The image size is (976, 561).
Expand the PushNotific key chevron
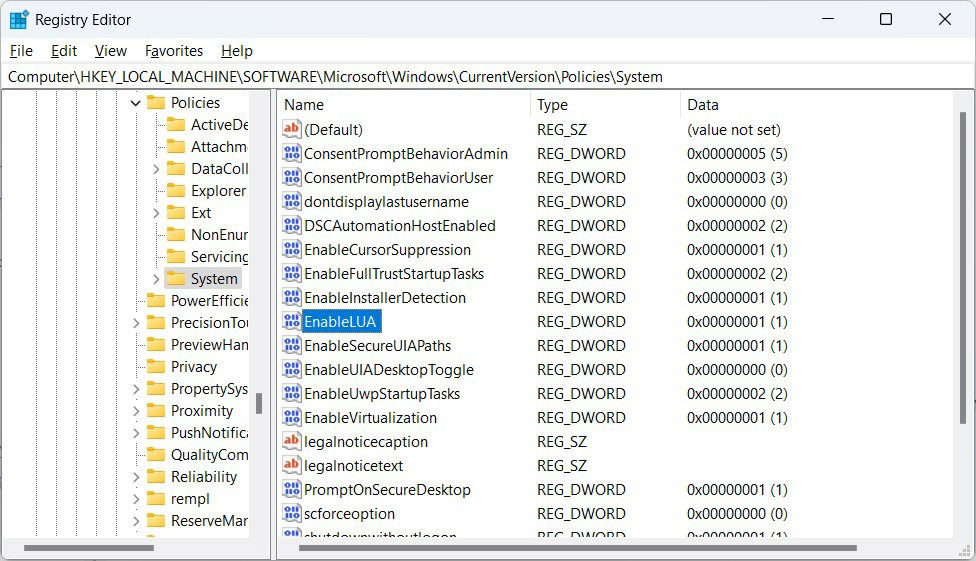136,433
